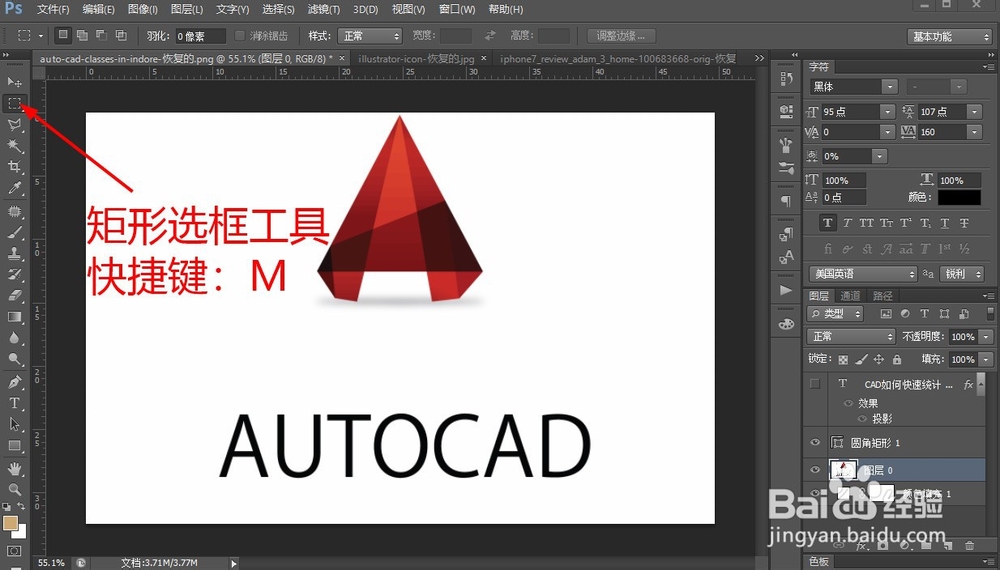The height and width of the screenshot is (570, 1000).
Task: Toggle the lock transparent pixels button
Action: coord(843,360)
